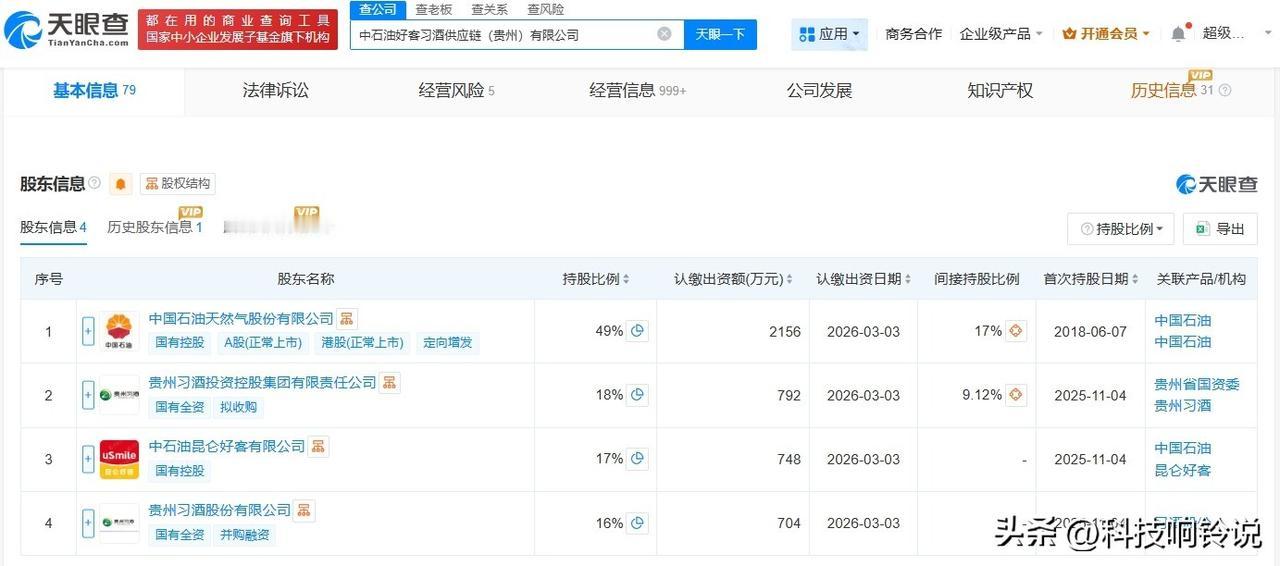Expand row 4 with the plus button
This screenshot has height=566, width=1280.
coord(88,523)
